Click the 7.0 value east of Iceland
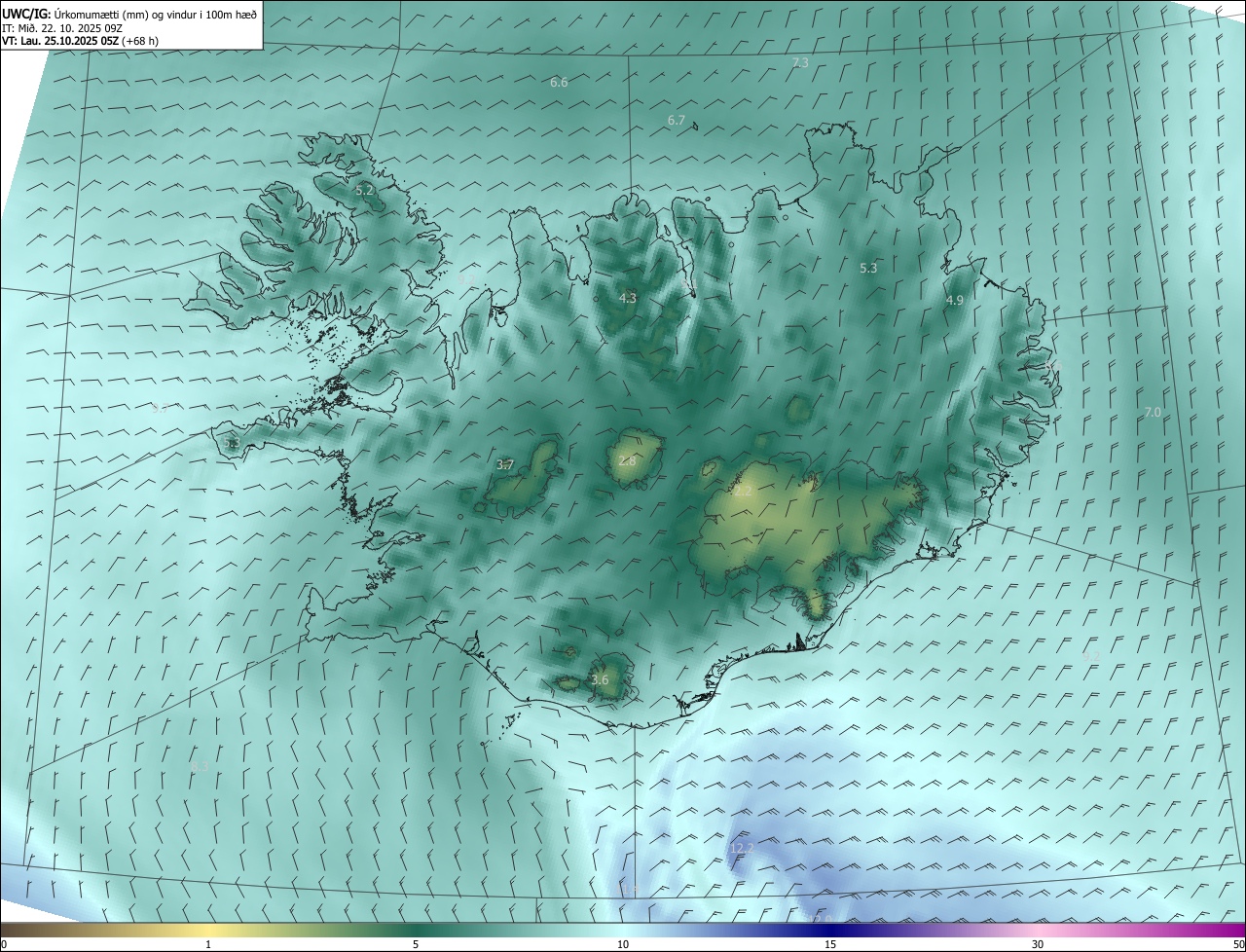 pos(1153,413)
